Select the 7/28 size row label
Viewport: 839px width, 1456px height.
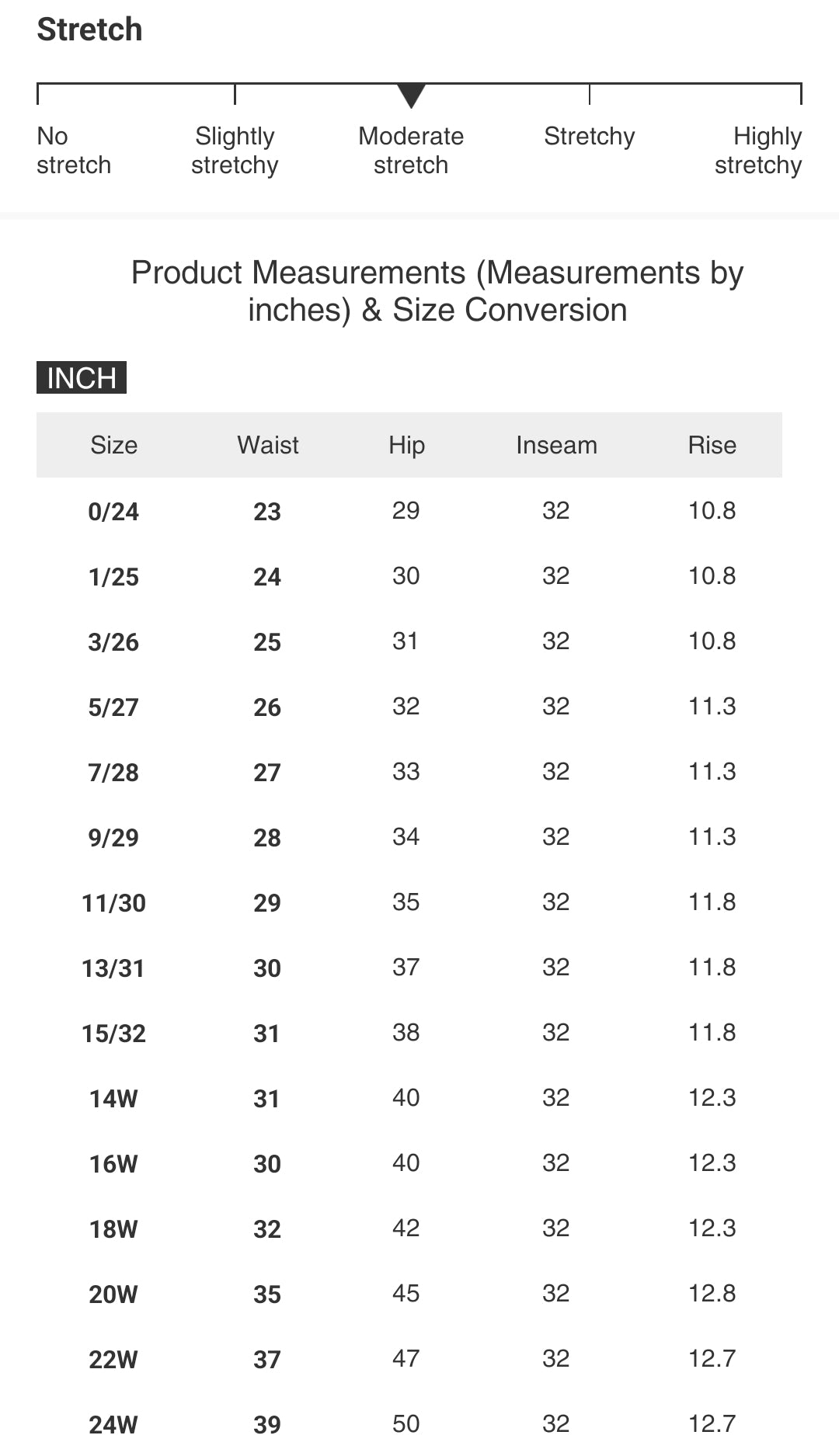113,773
